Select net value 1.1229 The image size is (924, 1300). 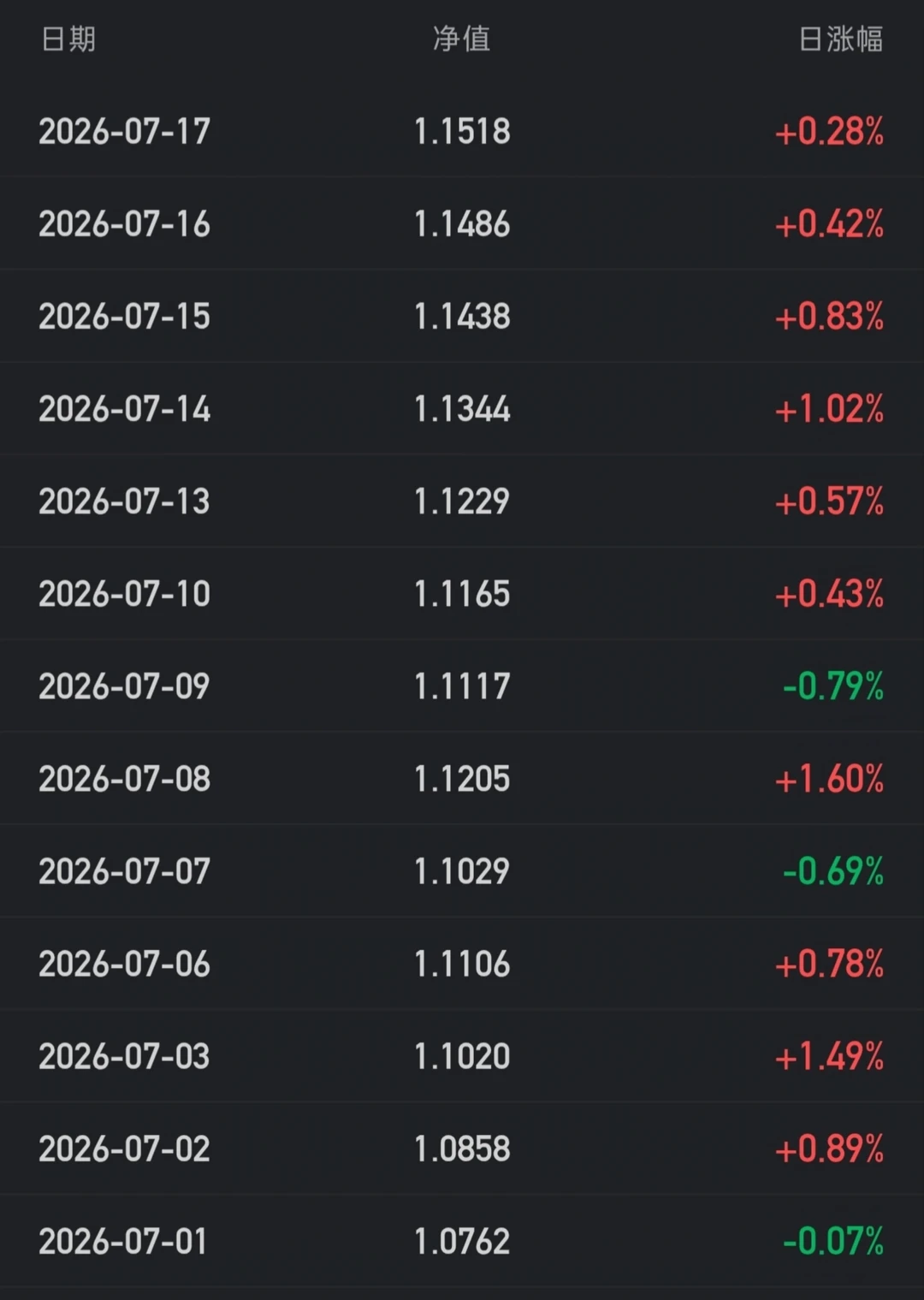462,502
